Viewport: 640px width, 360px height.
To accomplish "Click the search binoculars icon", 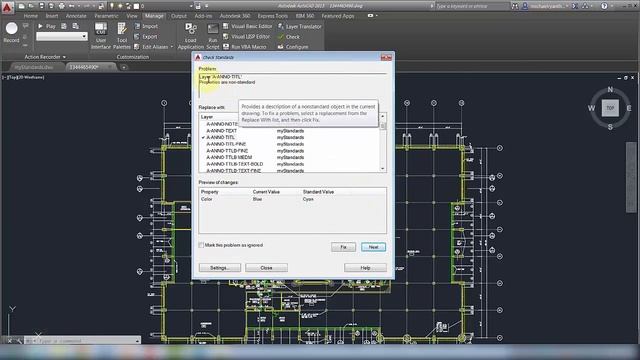I will pos(515,6).
